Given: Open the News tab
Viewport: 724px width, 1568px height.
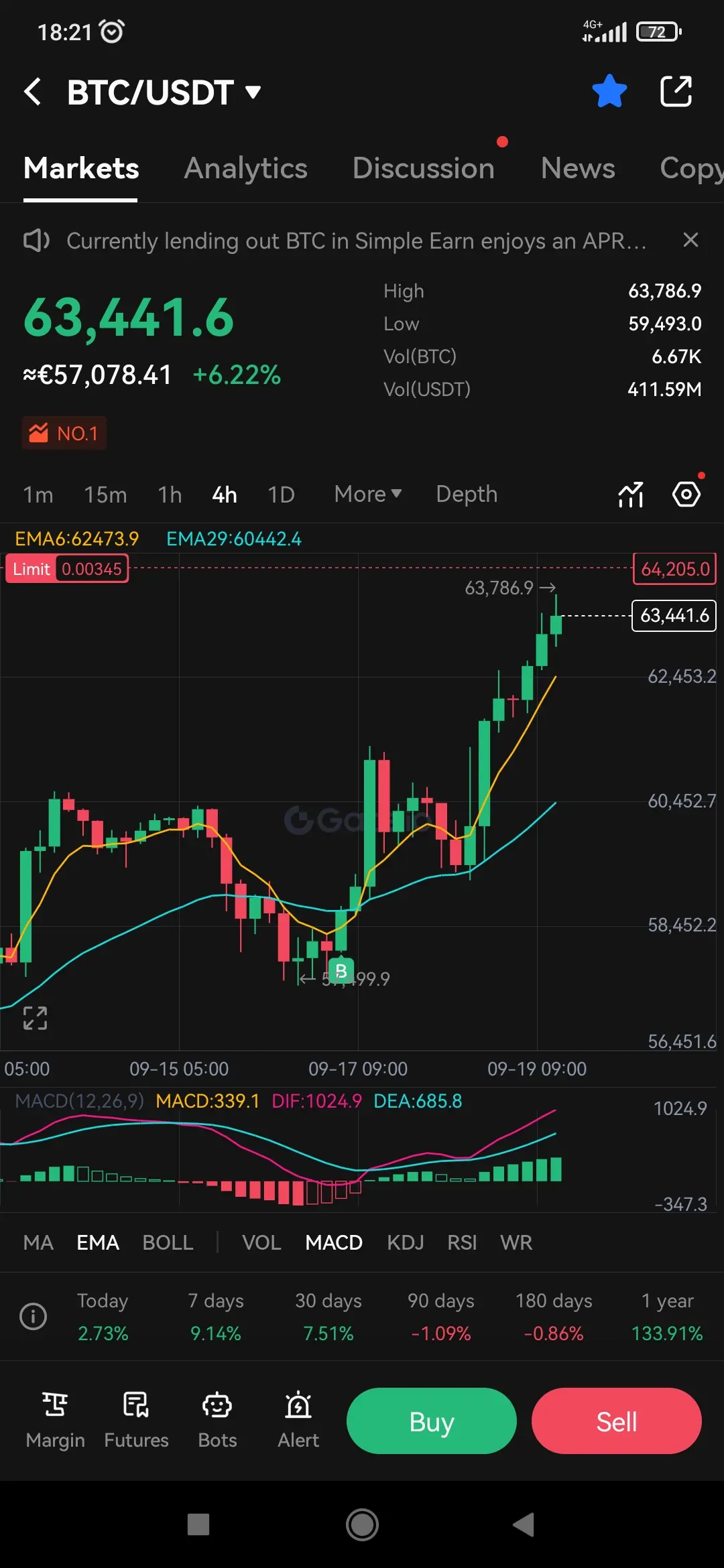Looking at the screenshot, I should (x=578, y=168).
